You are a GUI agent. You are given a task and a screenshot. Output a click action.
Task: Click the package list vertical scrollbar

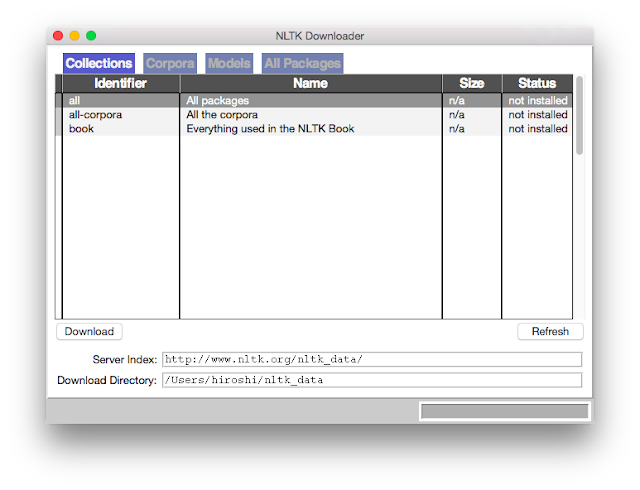click(579, 116)
